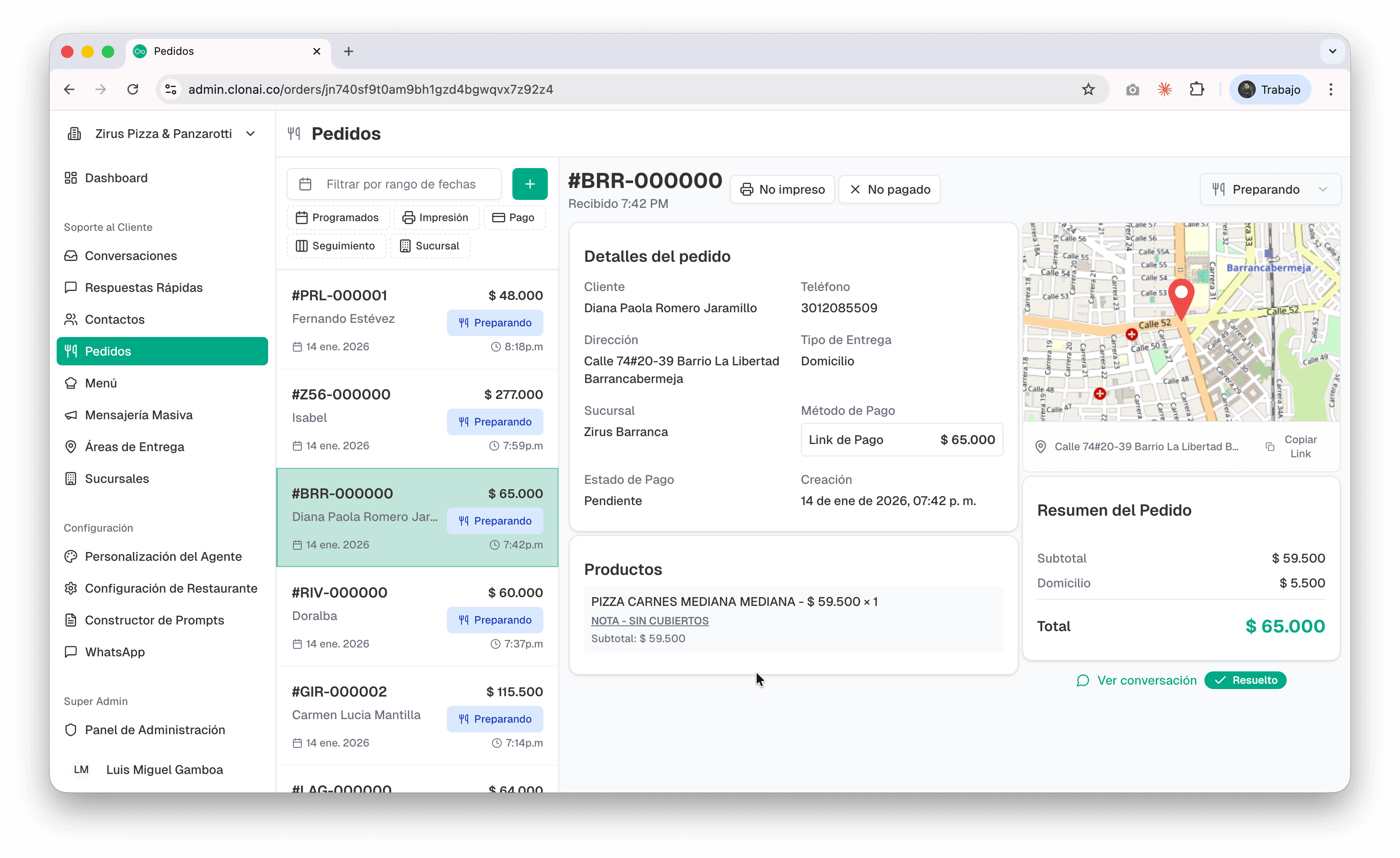The image size is (1400, 858).
Task: Click the Sucursales building icon
Action: [x=70, y=479]
